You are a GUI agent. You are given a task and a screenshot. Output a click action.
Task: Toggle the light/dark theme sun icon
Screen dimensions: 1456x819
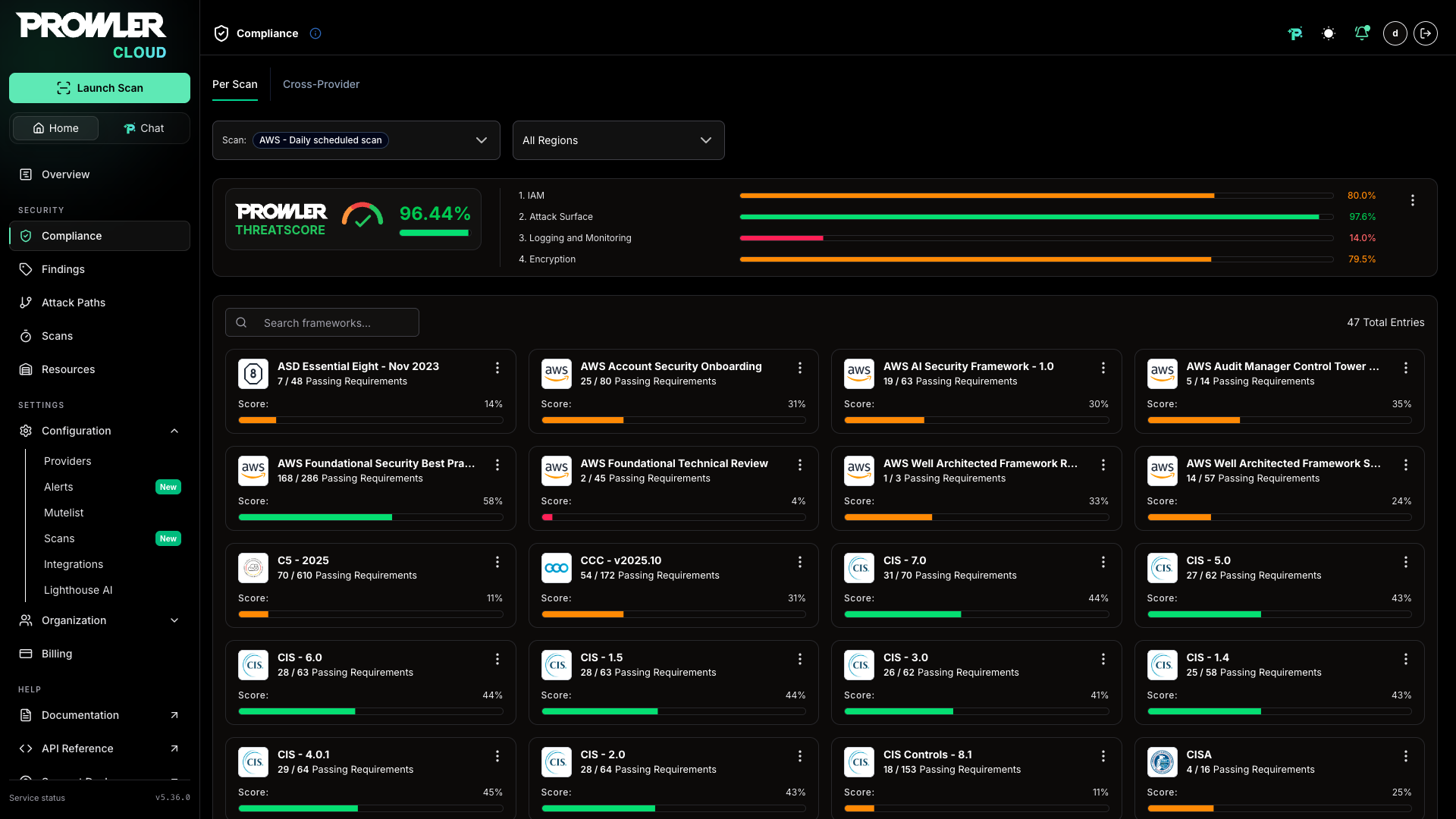(x=1329, y=33)
